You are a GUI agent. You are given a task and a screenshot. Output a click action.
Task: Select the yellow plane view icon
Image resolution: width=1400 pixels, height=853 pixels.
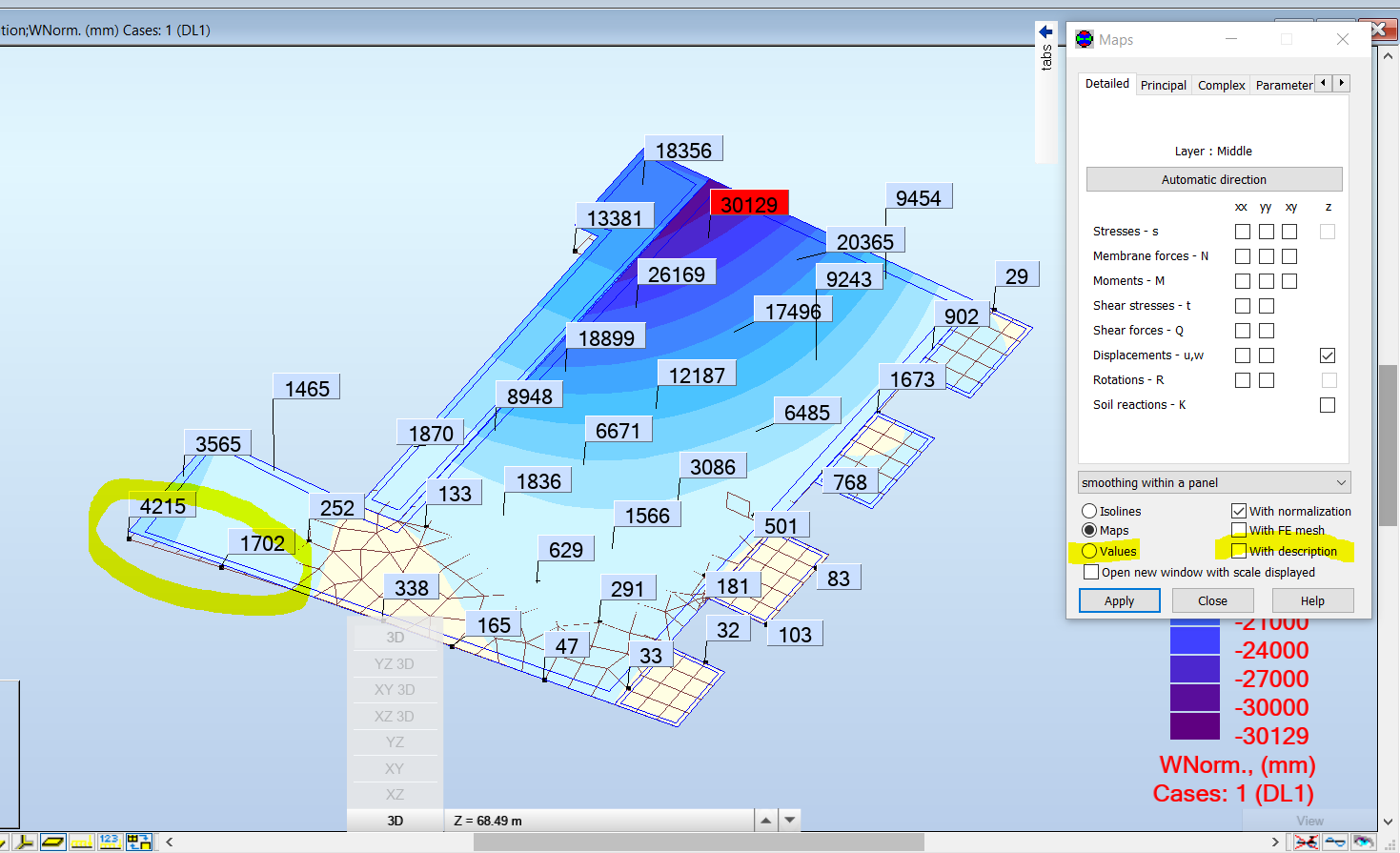[53, 842]
